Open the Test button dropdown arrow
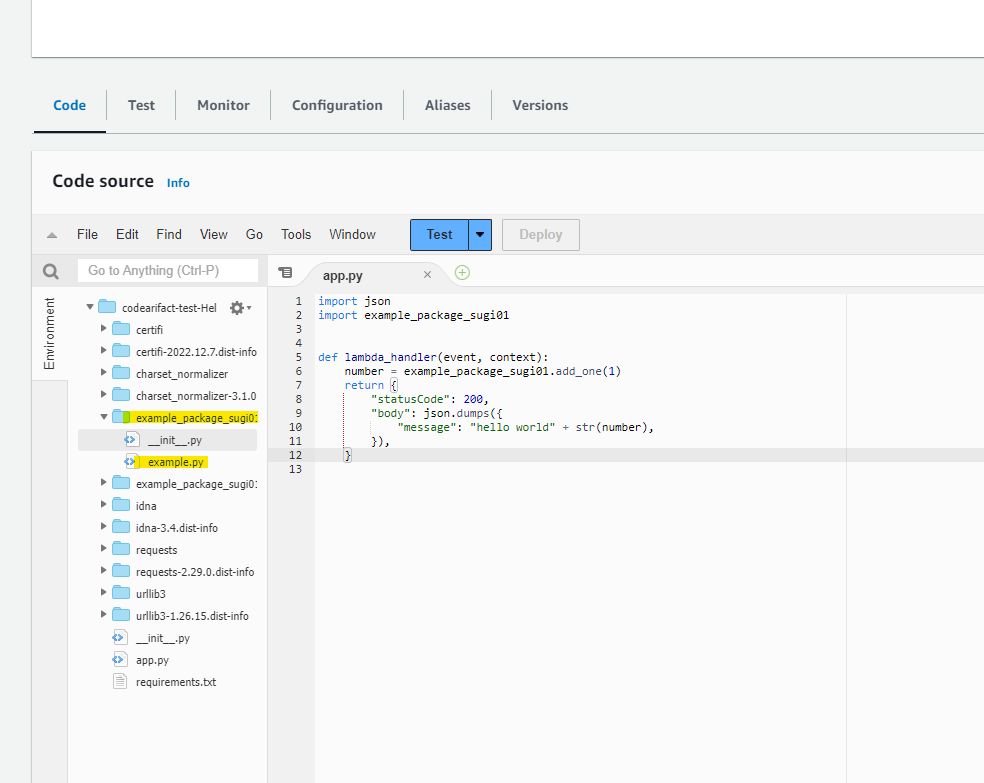Viewport: 984px width, 783px height. coord(480,235)
